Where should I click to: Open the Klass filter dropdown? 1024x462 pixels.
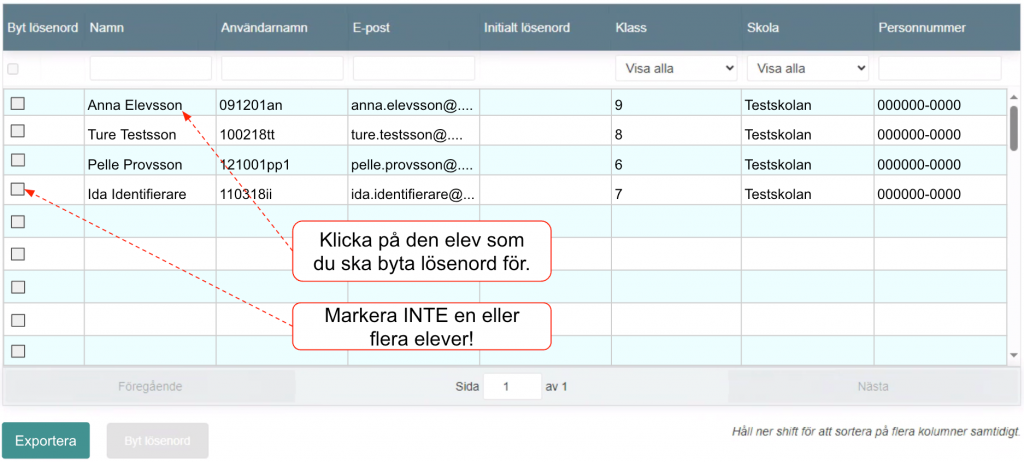tap(676, 68)
